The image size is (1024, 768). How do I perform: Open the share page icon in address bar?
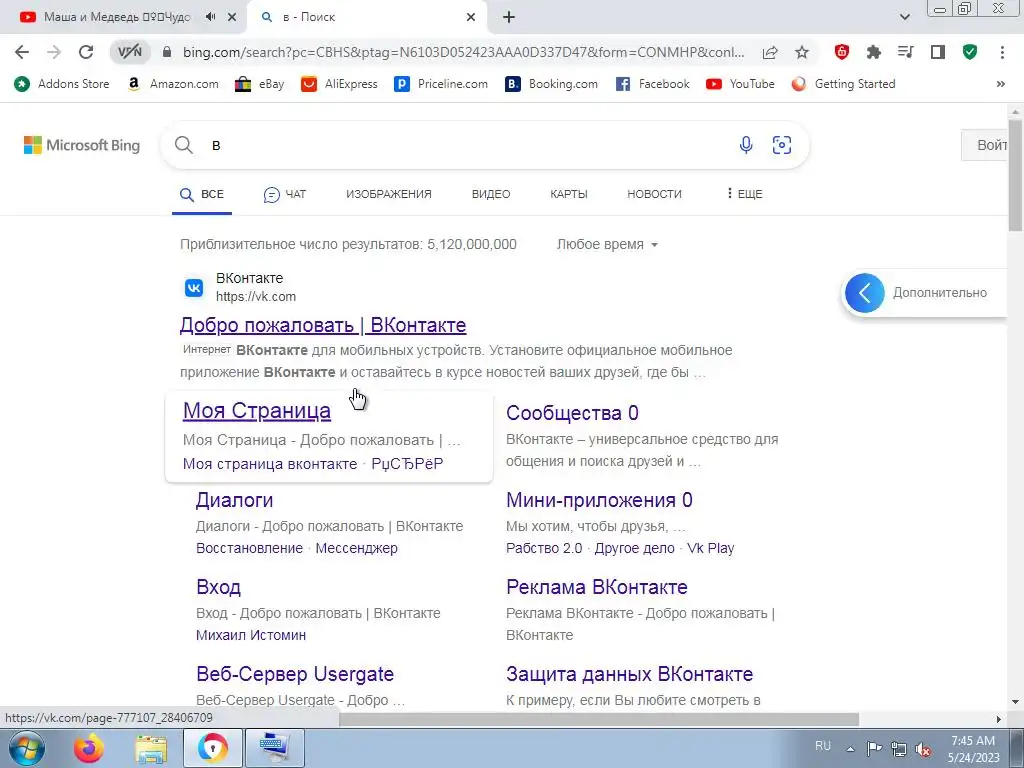pos(770,52)
